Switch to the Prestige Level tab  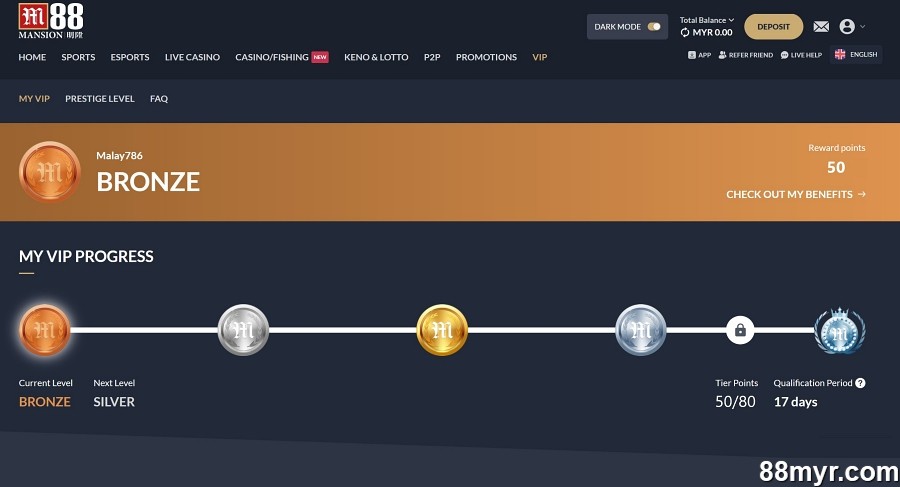[x=100, y=99]
